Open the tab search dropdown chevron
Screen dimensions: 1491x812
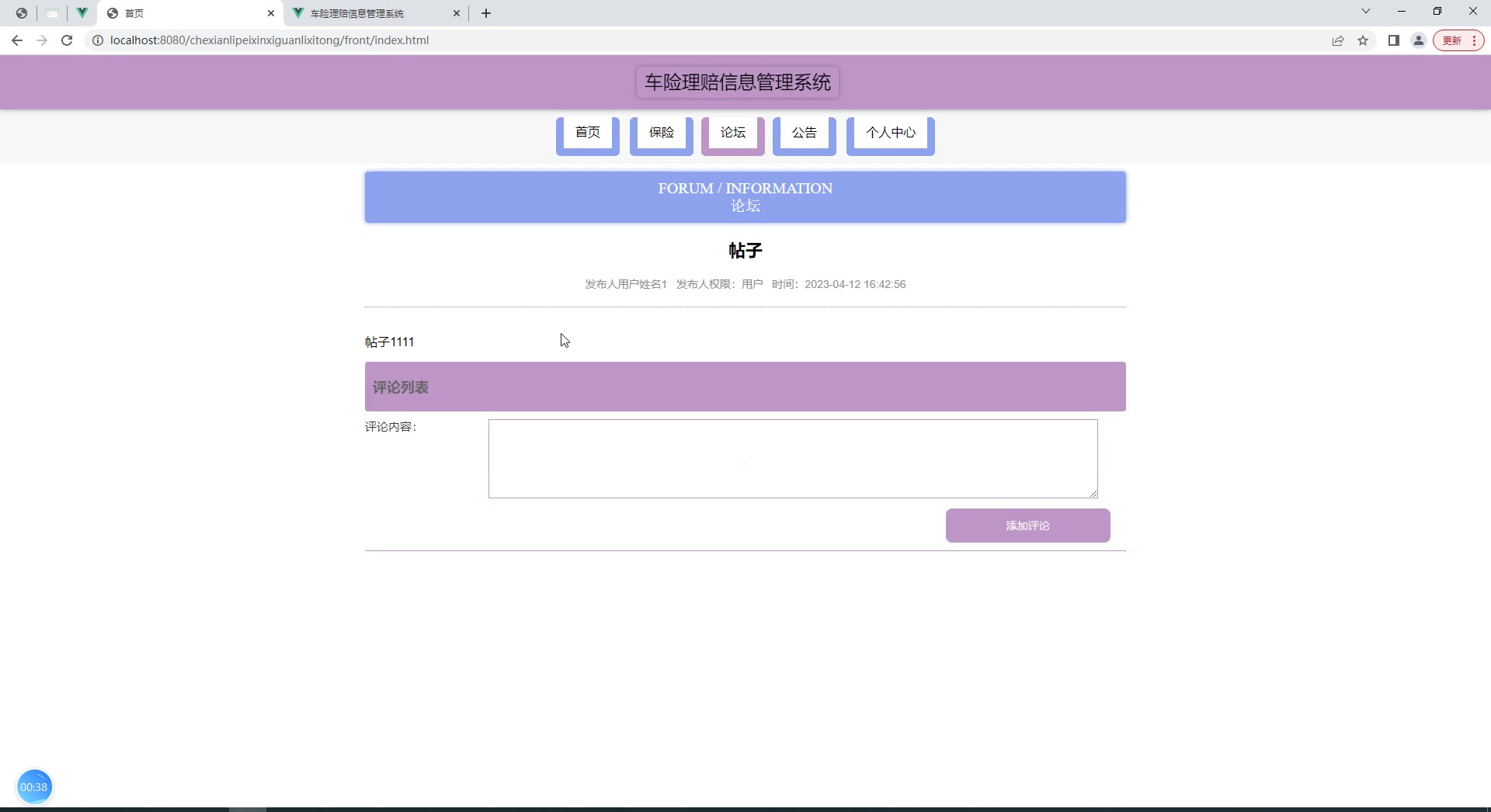(x=1366, y=11)
